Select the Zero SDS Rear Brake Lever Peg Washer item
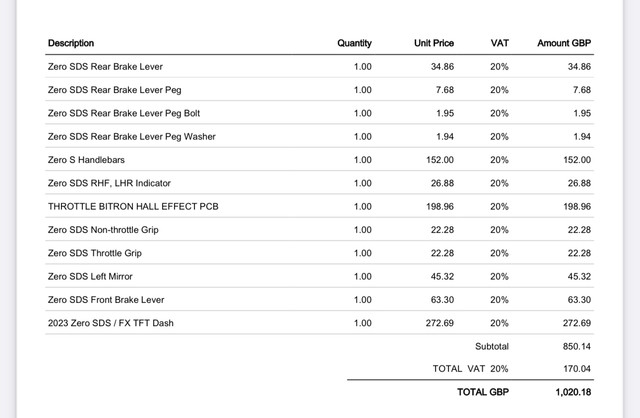Viewport: 640px width, 418px height. pyautogui.click(x=131, y=136)
